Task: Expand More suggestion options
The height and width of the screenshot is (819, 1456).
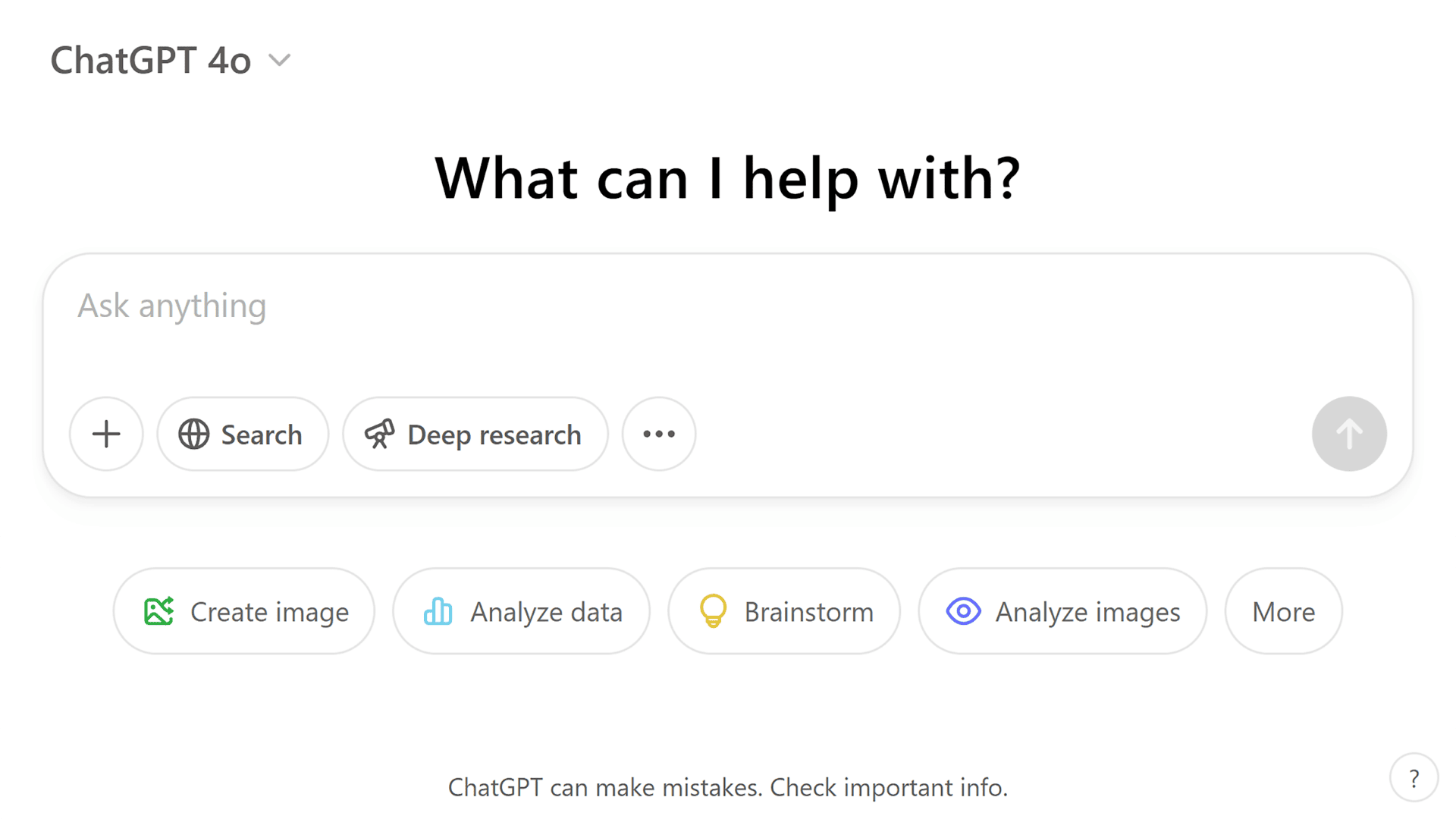Action: pos(1283,611)
